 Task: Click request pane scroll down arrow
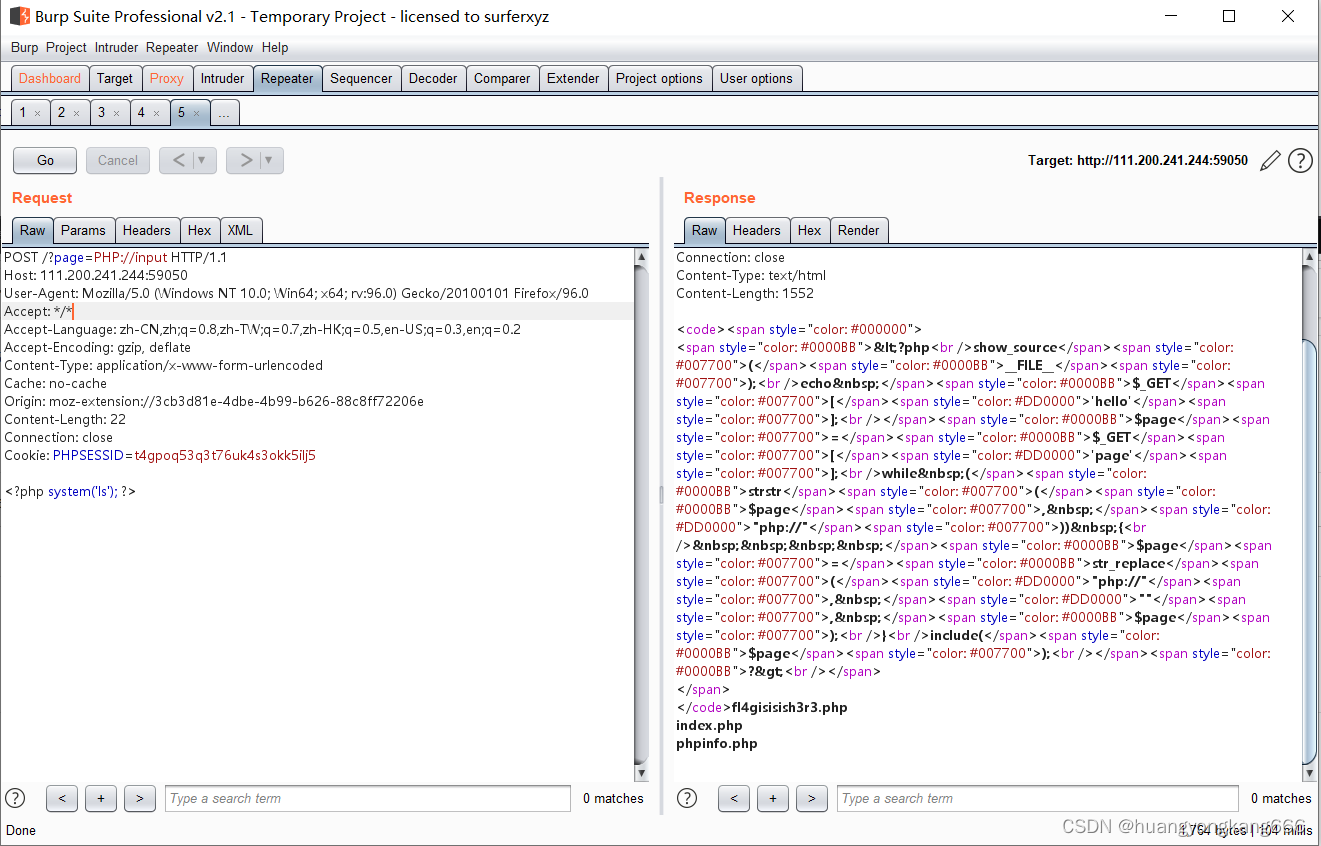[642, 772]
